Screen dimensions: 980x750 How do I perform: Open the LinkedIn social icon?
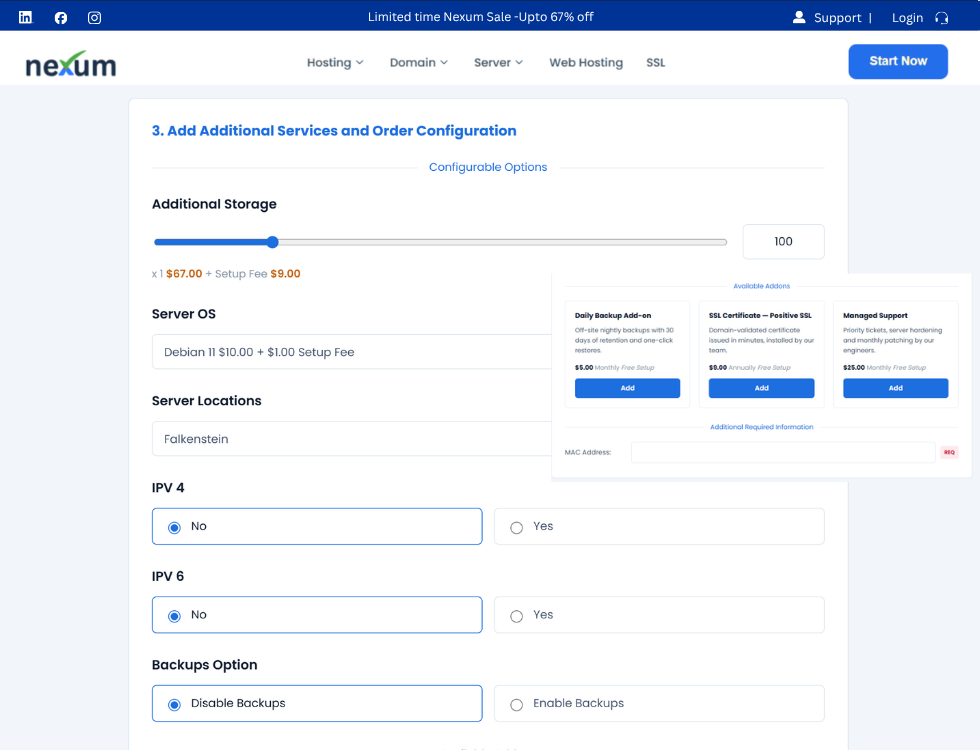pos(25,18)
